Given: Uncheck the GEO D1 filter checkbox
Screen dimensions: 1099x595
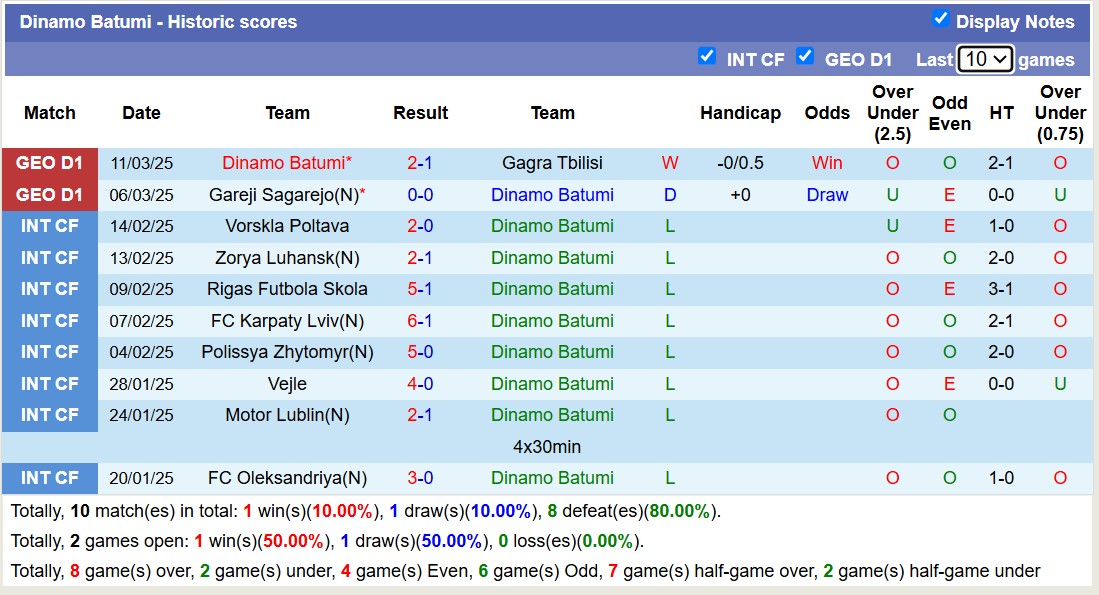Looking at the screenshot, I should [x=805, y=56].
